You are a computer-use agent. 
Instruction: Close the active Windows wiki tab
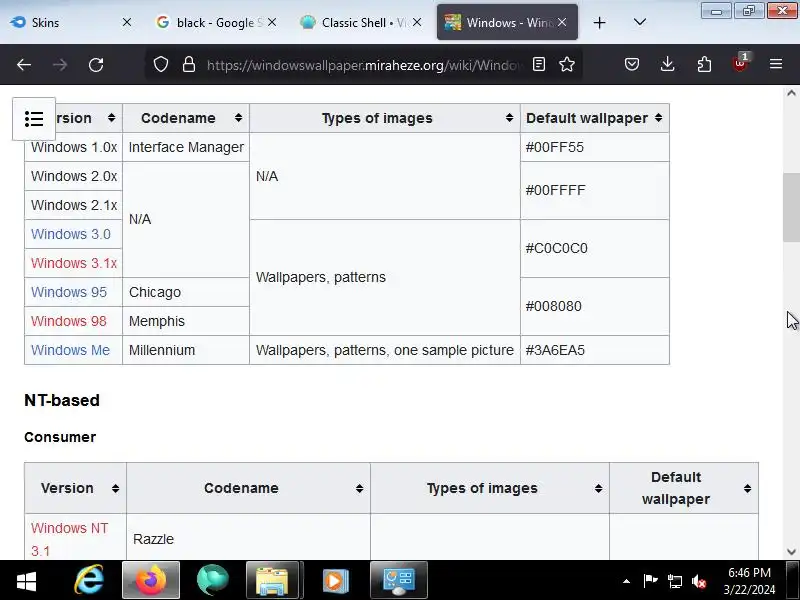coord(562,22)
